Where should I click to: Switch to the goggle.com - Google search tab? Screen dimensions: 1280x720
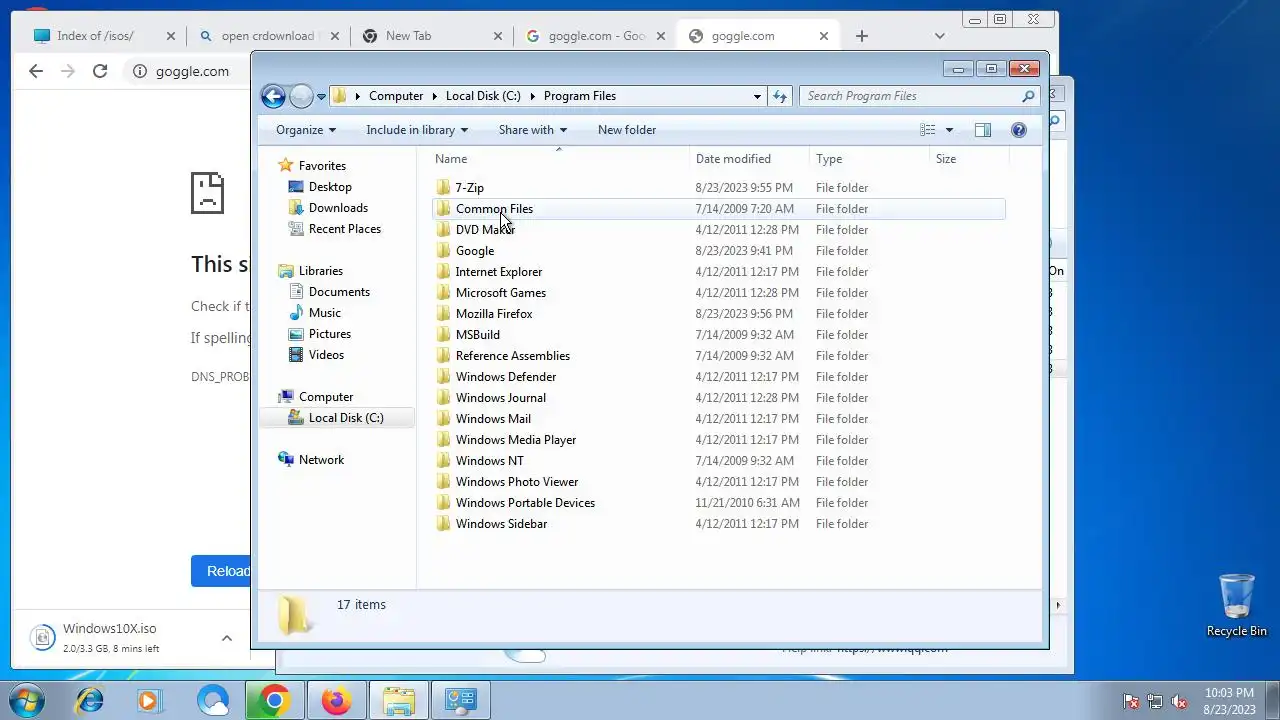[x=596, y=36]
